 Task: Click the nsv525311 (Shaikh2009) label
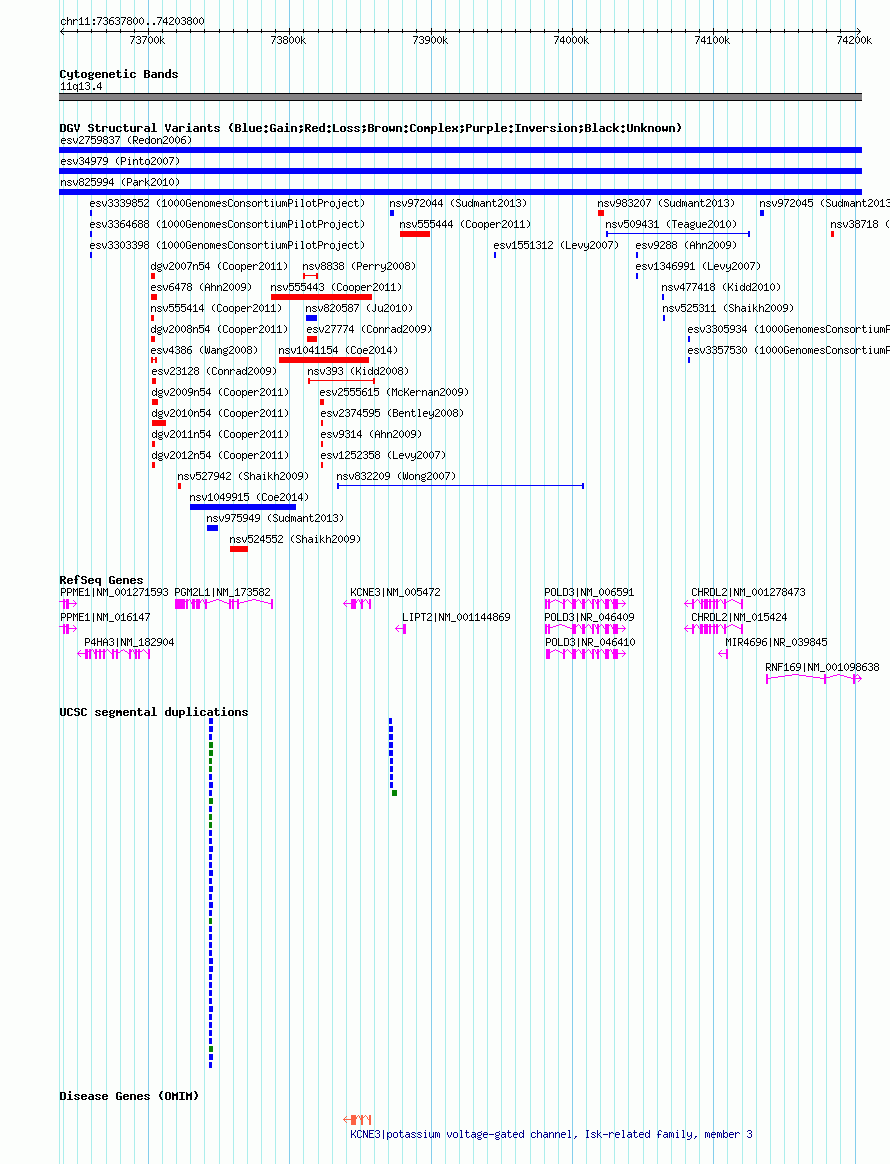tap(727, 308)
